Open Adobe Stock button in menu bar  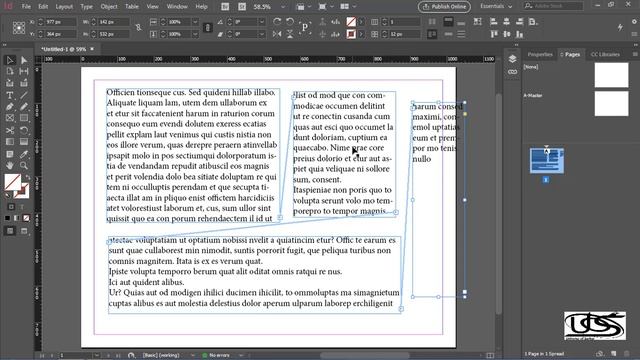(242, 7)
